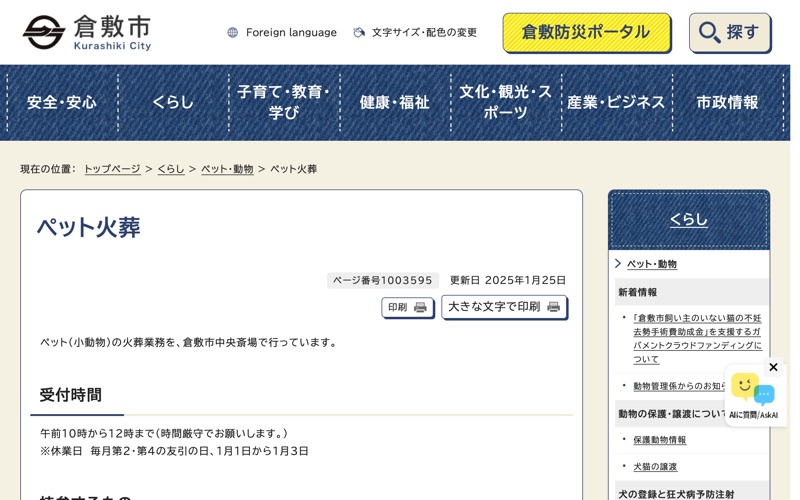This screenshot has width=800, height=500.
Task: Open 倉敷市飼い主のいない猫 crowdfunding link
Action: (x=697, y=339)
